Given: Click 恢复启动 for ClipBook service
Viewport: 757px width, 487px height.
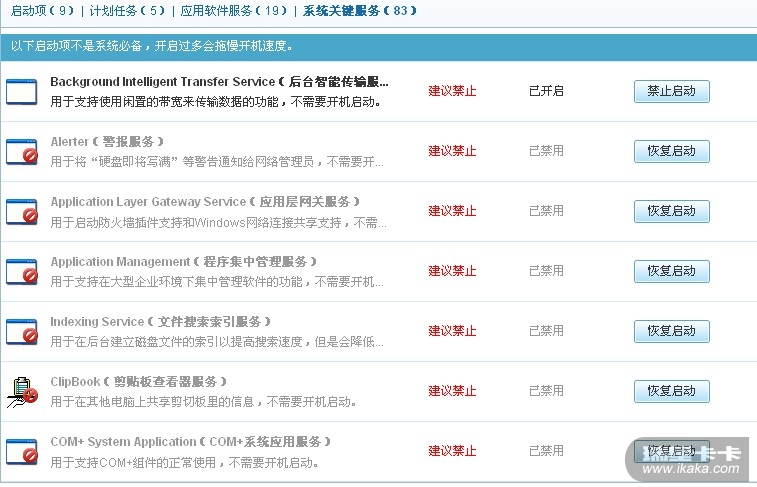Looking at the screenshot, I should point(672,391).
